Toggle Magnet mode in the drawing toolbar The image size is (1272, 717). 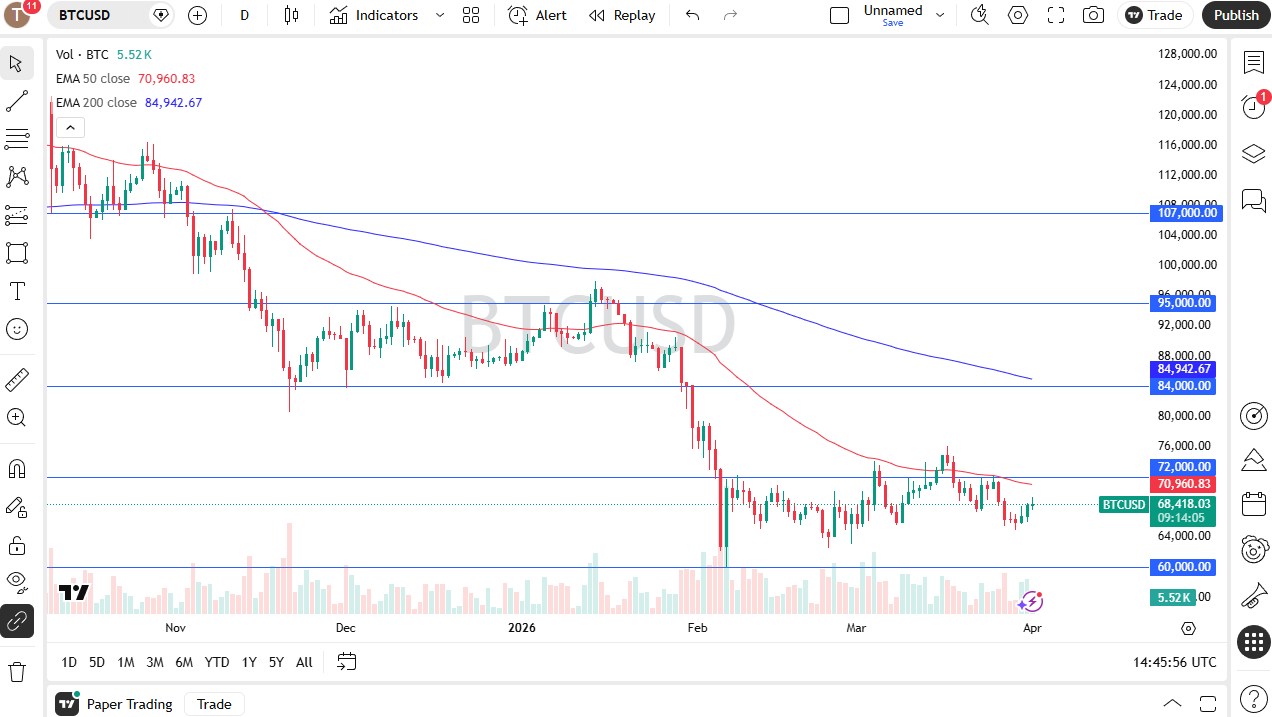click(16, 468)
